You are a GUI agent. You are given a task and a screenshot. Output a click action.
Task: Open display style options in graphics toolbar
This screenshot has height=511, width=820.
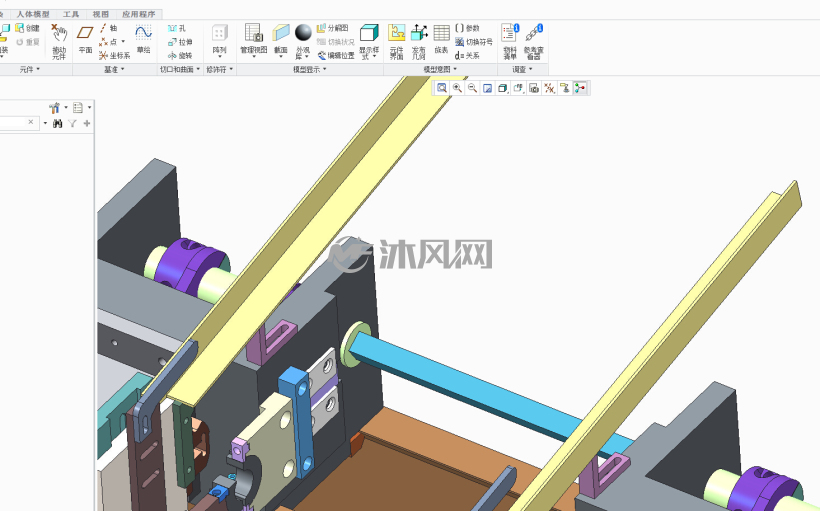pos(503,88)
